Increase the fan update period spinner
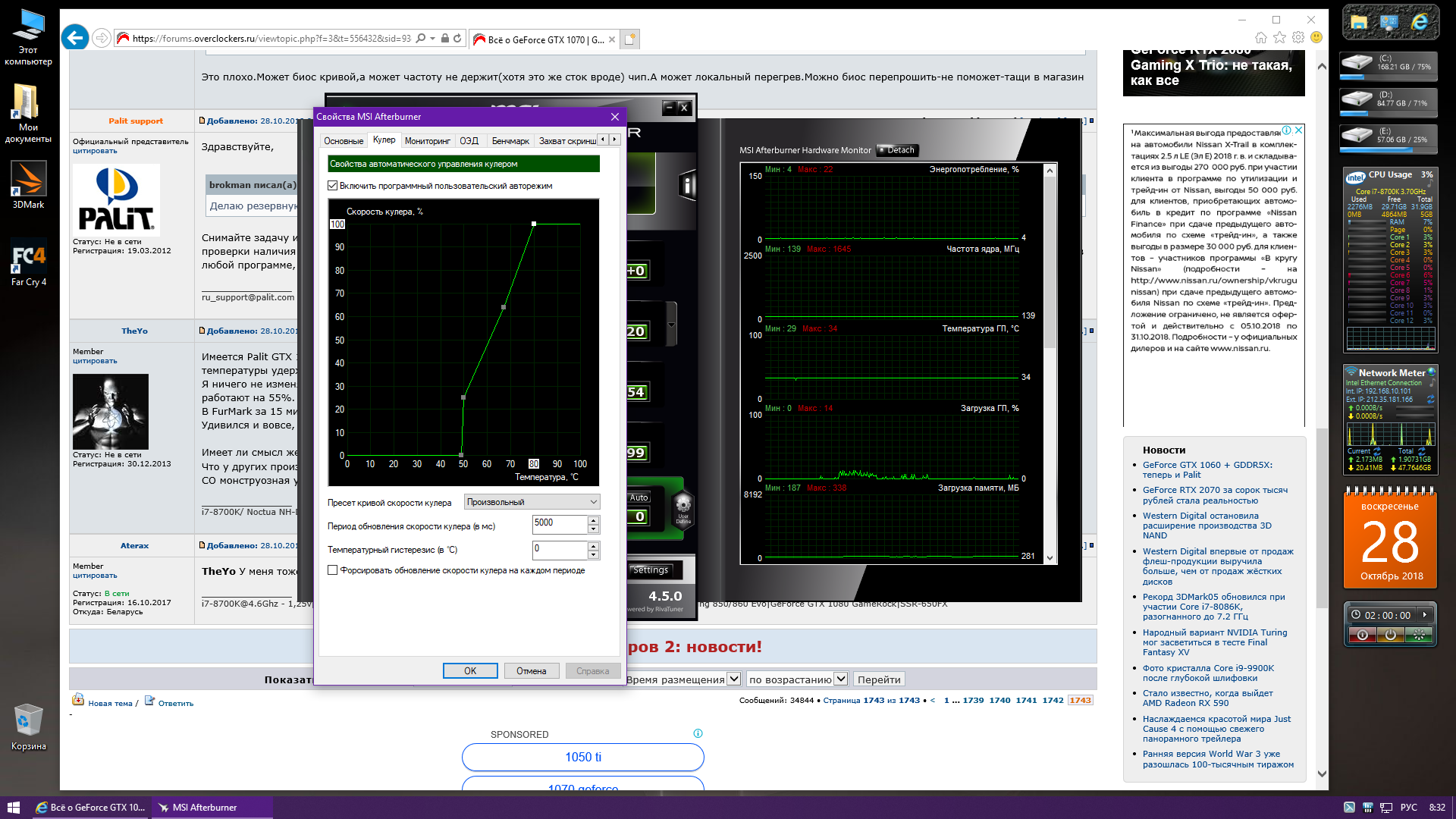The image size is (1456, 819). pyautogui.click(x=594, y=519)
